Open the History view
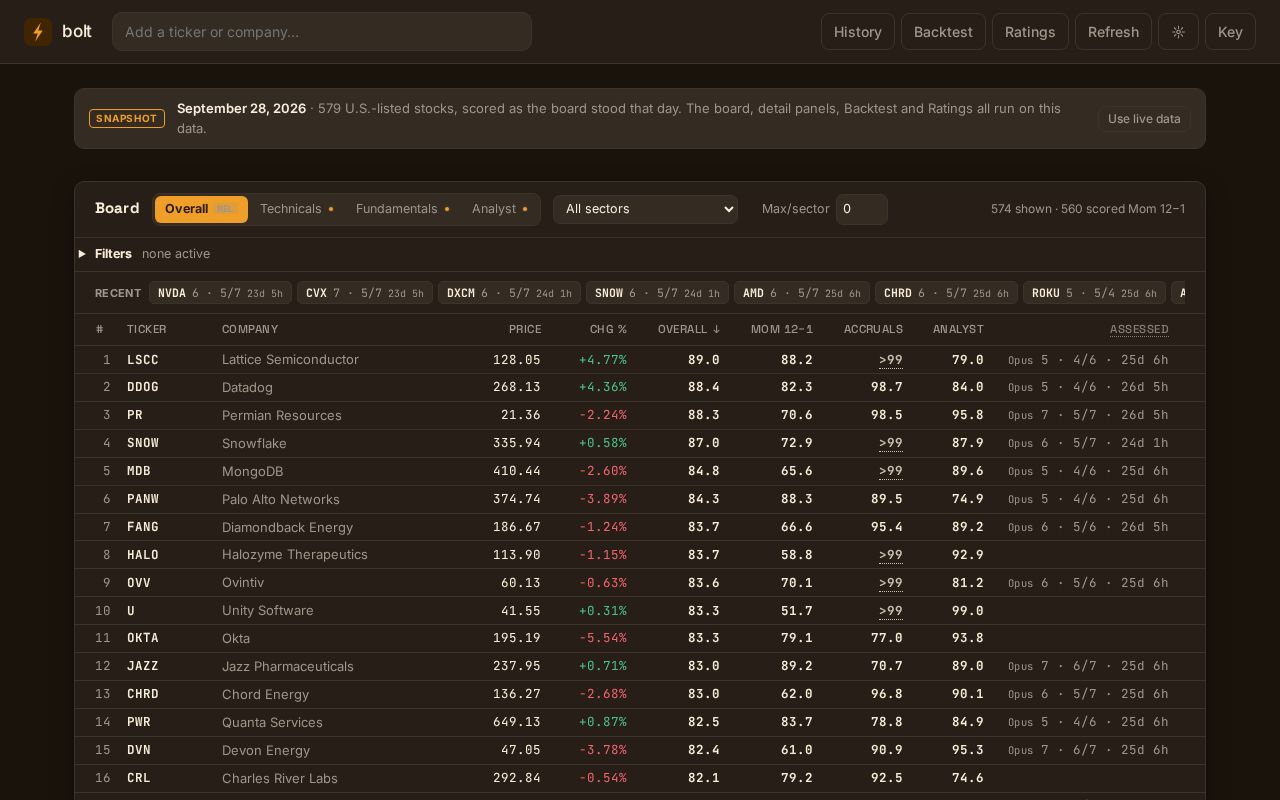The image size is (1280, 800). click(x=858, y=32)
